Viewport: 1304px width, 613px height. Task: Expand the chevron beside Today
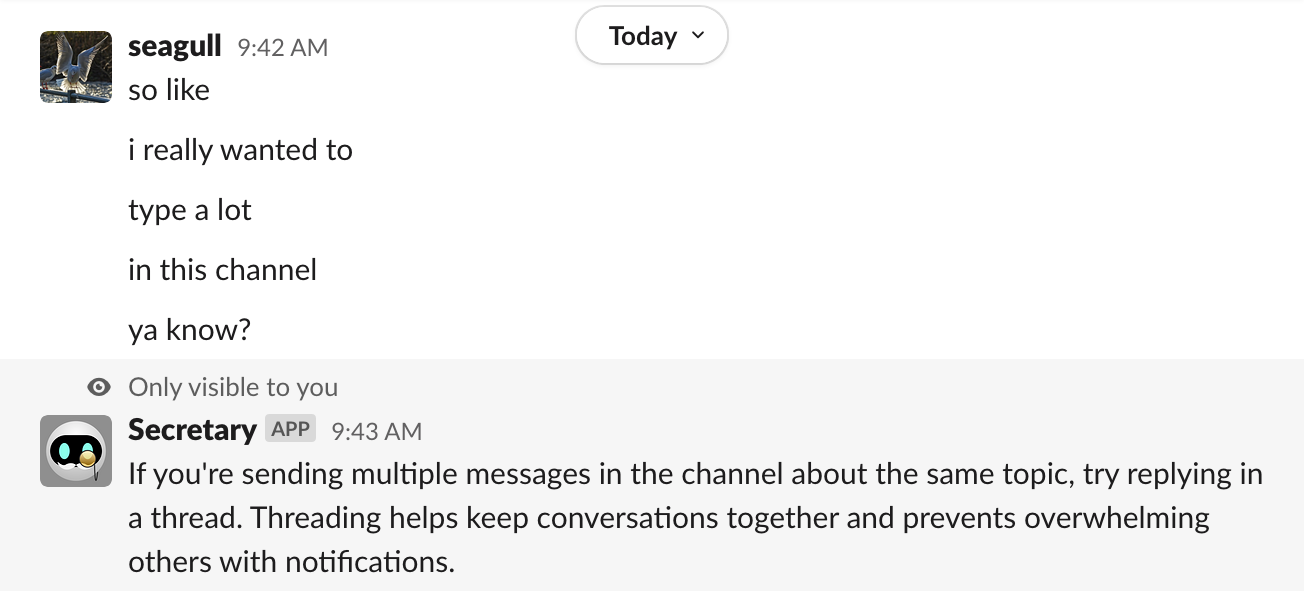(698, 36)
